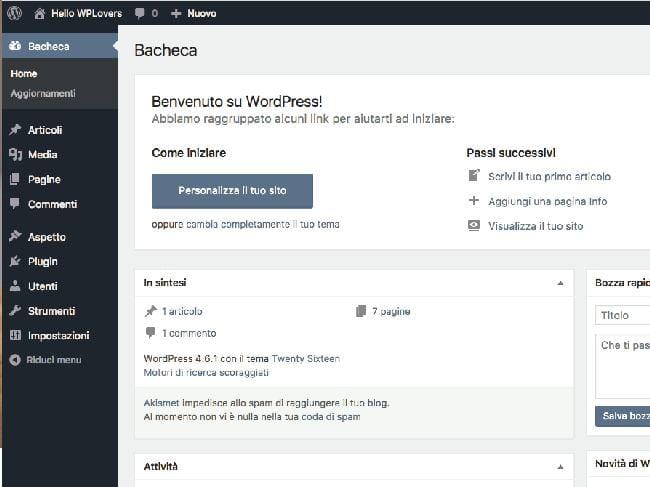
Task: Open the comments bubble icon in the admin bar
Action: [140, 13]
